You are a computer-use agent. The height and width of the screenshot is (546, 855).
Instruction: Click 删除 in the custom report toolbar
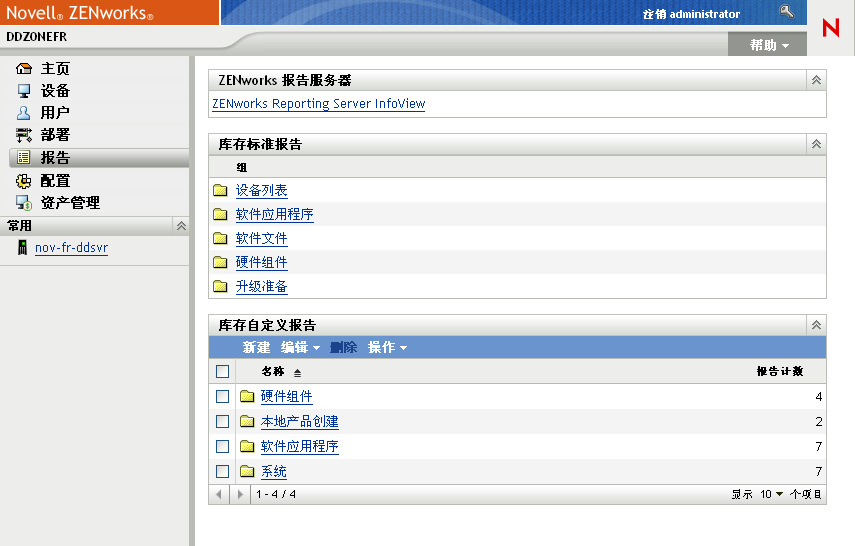344,347
